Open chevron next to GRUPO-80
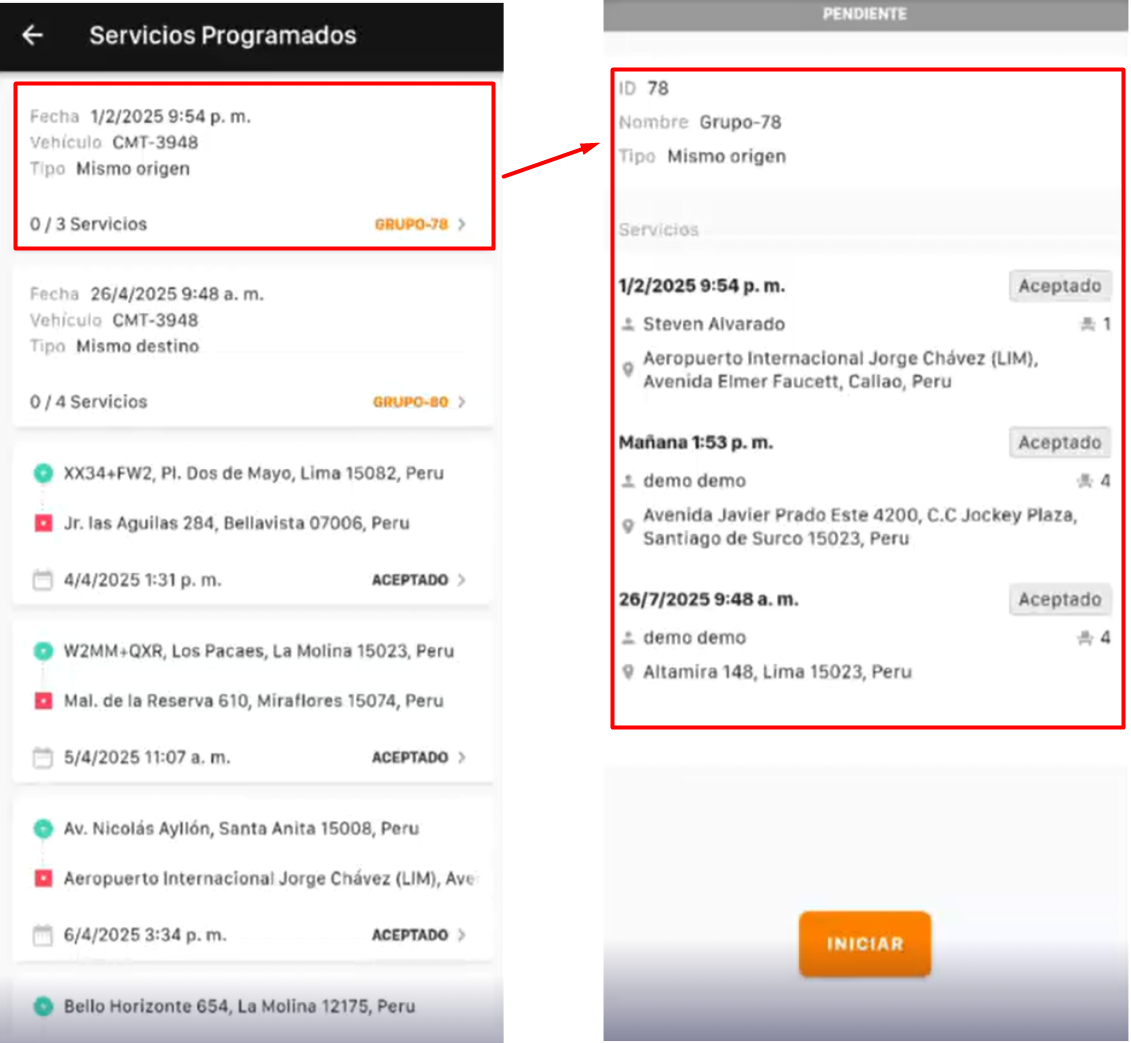 click(x=462, y=402)
